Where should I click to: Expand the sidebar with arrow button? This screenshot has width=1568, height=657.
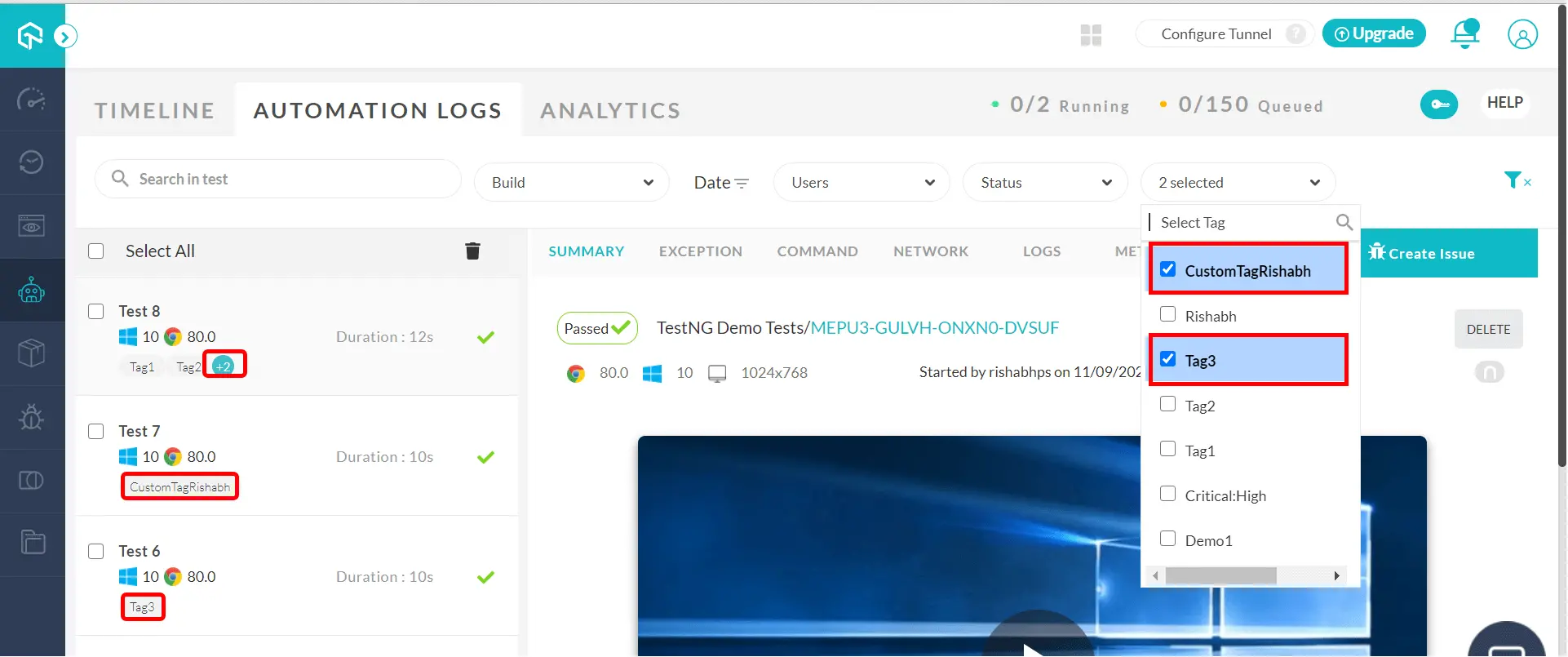click(x=65, y=36)
